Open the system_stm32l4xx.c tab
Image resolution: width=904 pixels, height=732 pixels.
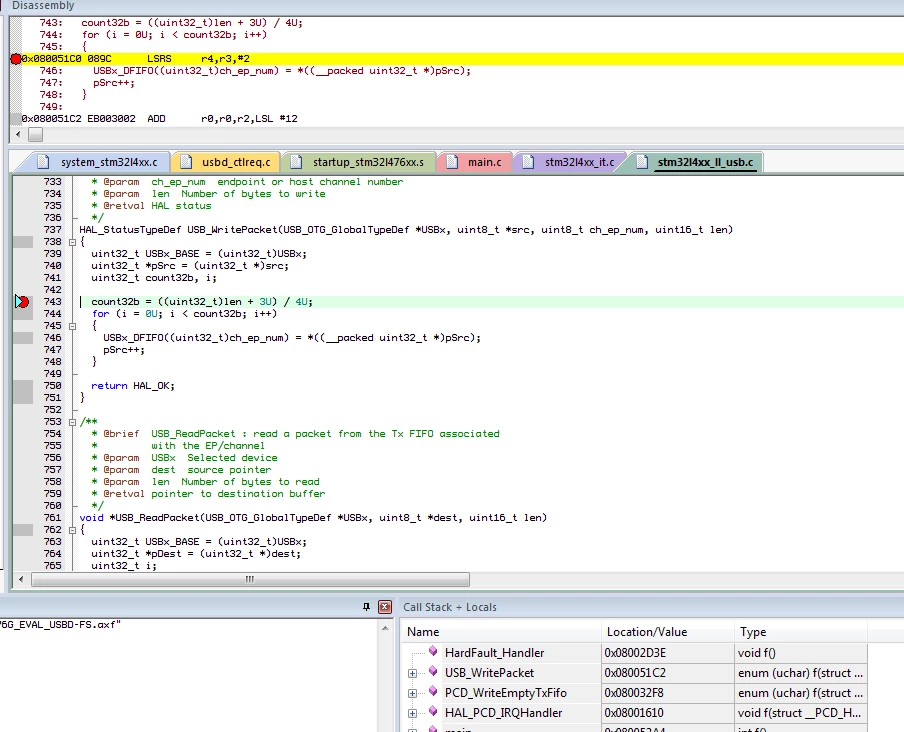tap(99, 162)
